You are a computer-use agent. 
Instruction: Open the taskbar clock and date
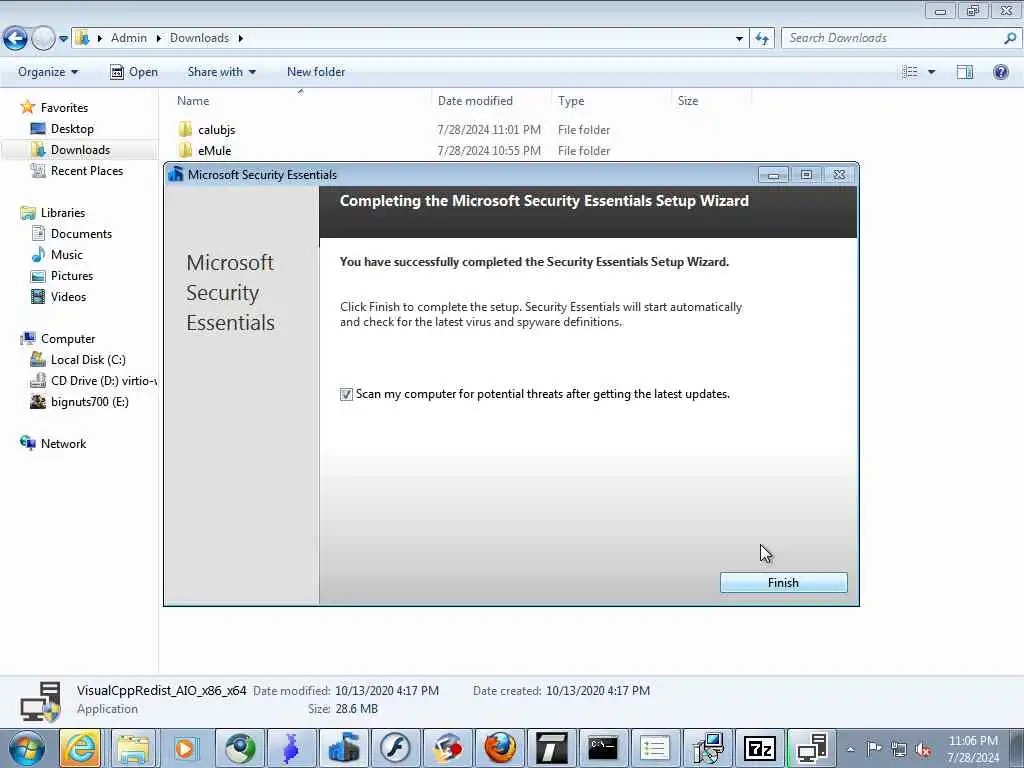pos(973,749)
